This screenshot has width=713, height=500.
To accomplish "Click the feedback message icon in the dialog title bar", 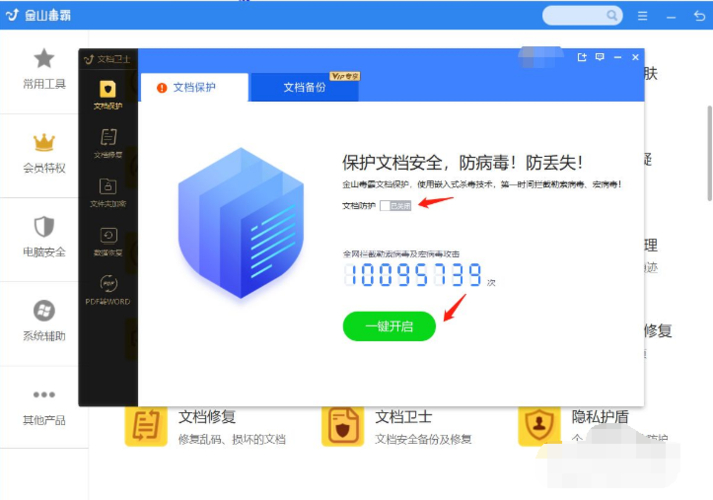I will click(600, 57).
